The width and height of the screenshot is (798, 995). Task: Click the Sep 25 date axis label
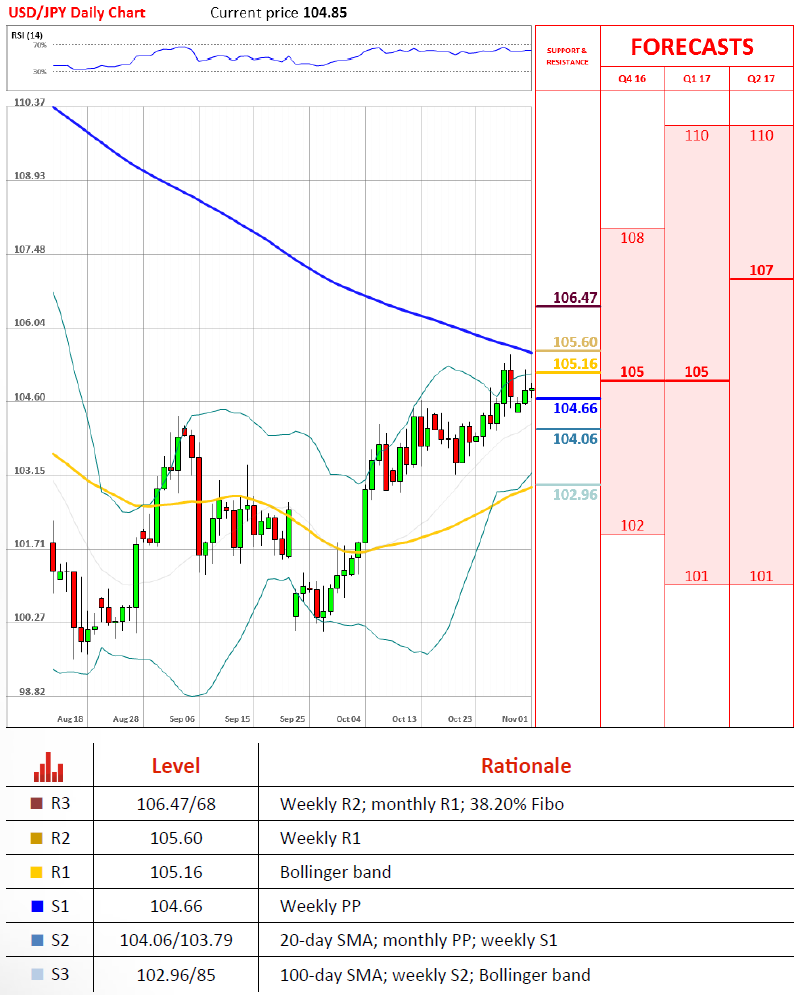(x=292, y=719)
